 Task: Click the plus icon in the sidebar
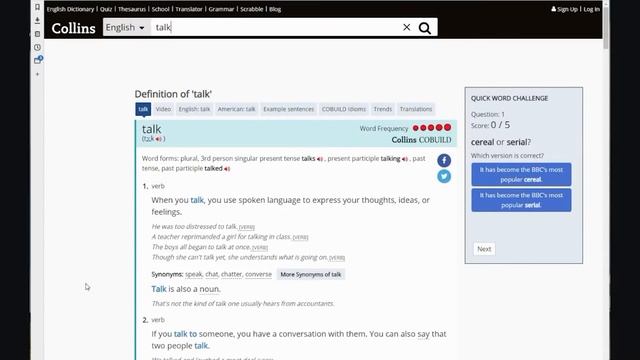coord(37,74)
